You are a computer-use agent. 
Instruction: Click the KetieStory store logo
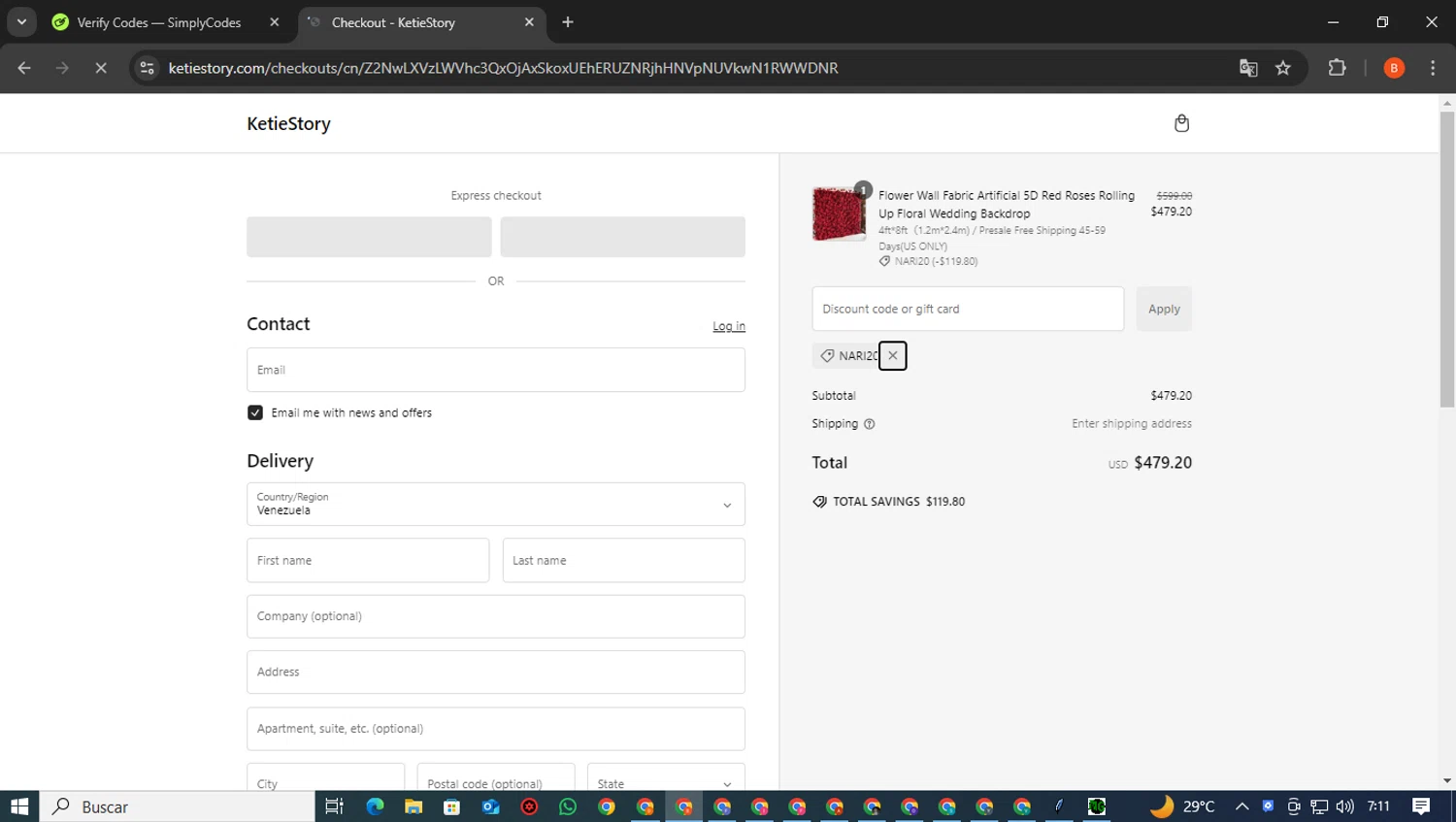[x=288, y=123]
